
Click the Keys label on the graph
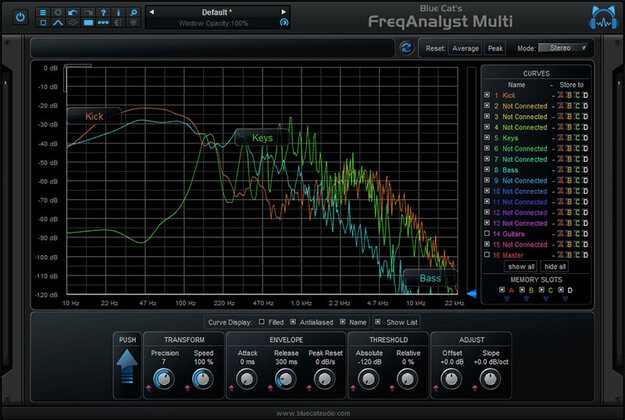262,138
